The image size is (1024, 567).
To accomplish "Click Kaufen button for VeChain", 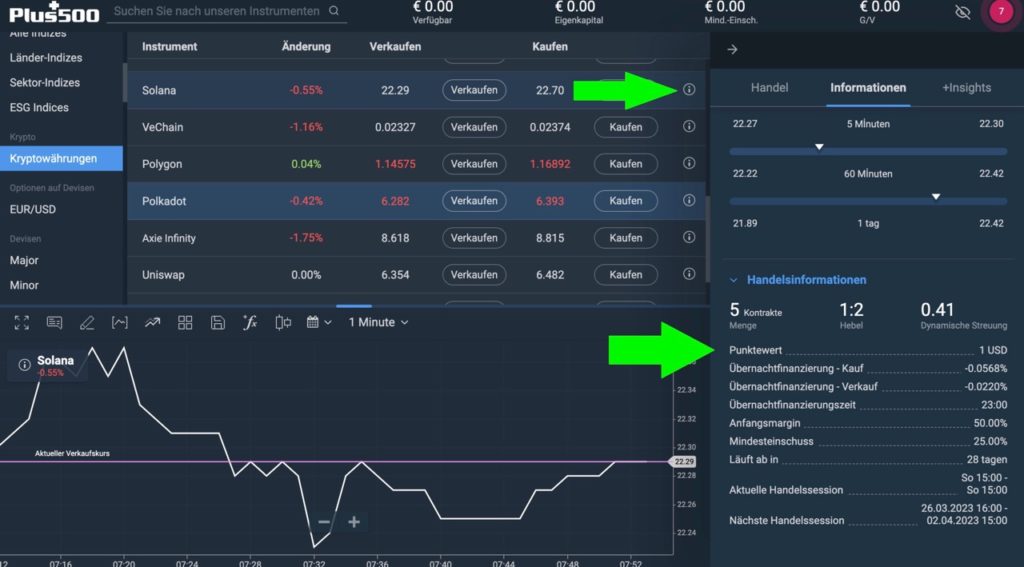I will pos(626,127).
